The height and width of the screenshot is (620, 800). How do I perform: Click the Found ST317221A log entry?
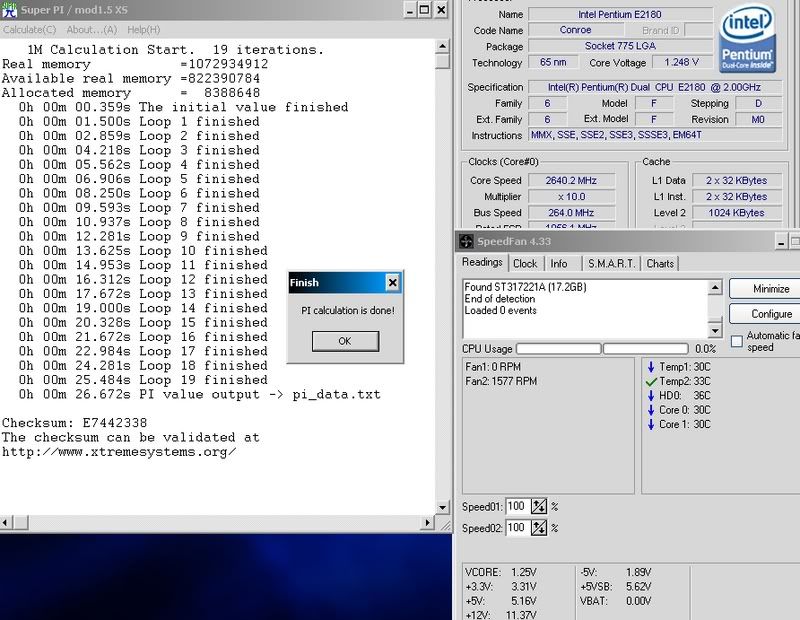click(x=526, y=287)
